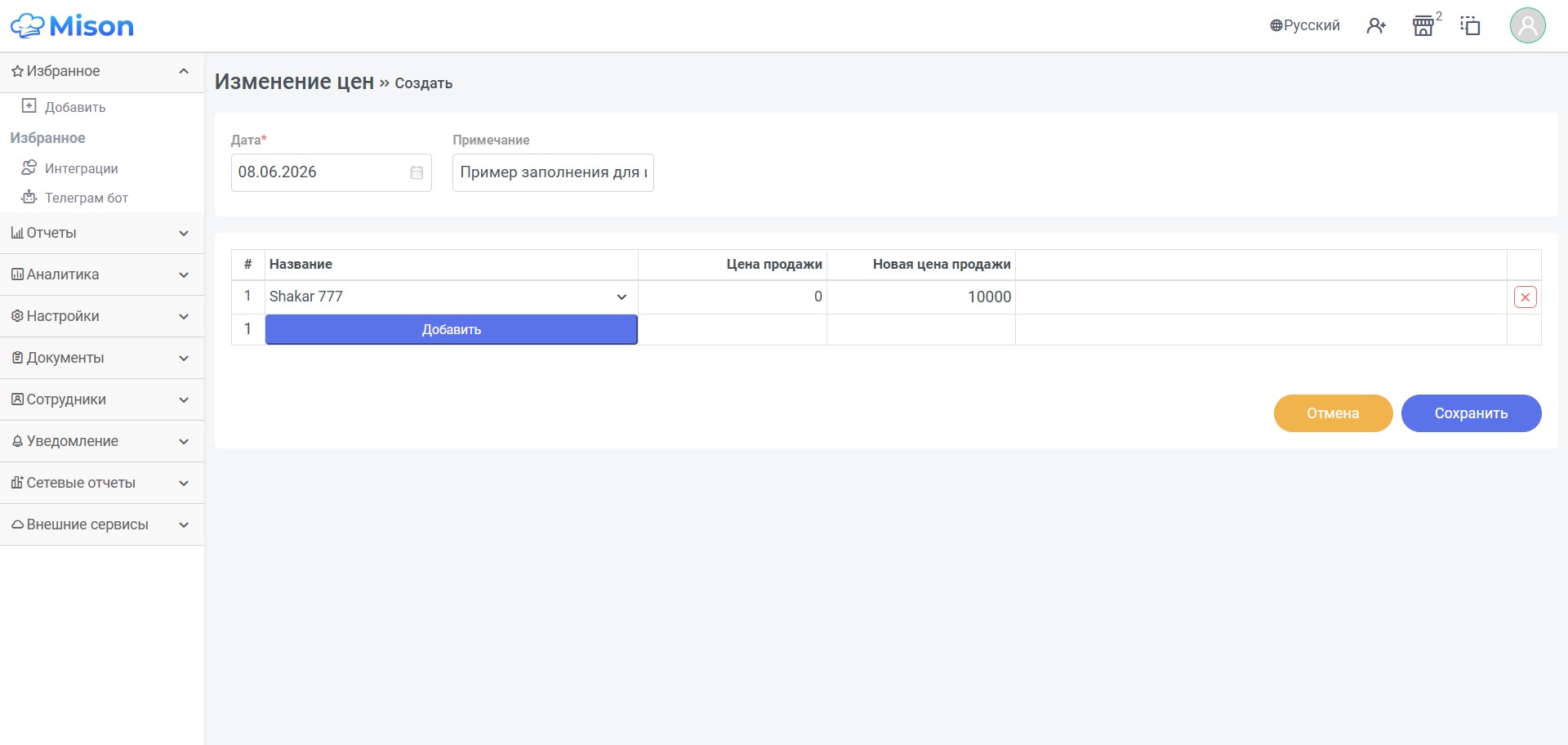Open the store icon with badge 2
This screenshot has width=1568, height=745.
(1424, 26)
